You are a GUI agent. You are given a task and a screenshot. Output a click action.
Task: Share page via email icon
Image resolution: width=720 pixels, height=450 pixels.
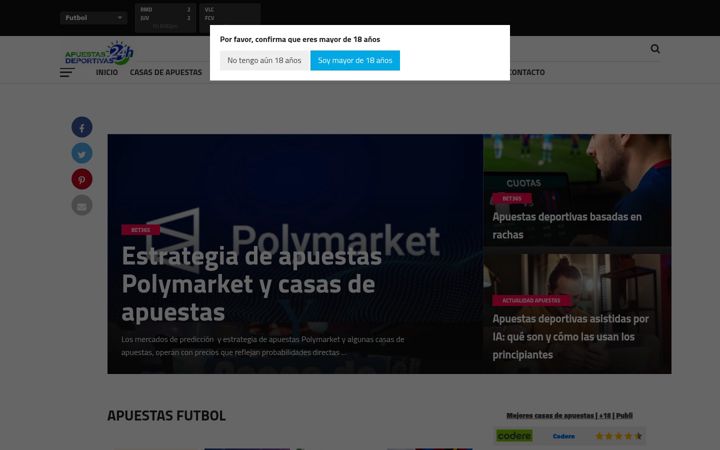82,205
